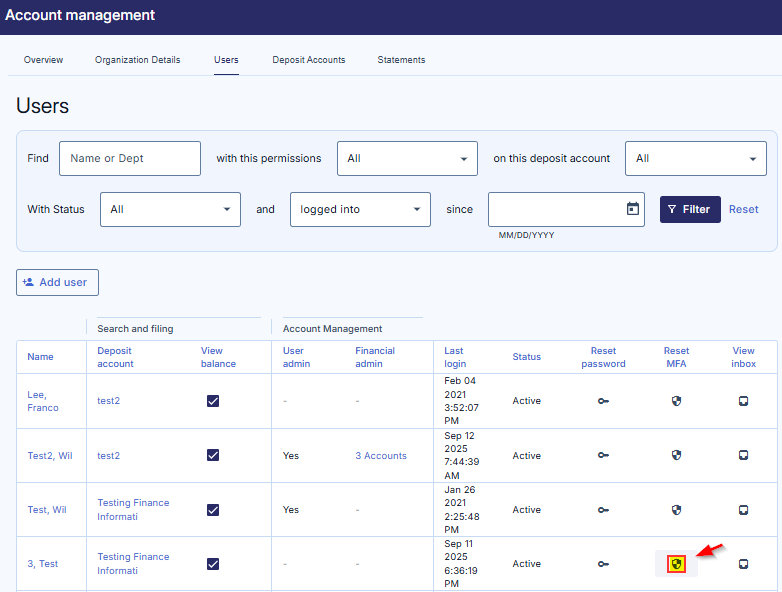Click reset MFA shield icon for Test2, Wil
This screenshot has height=592, width=782.
click(677, 455)
